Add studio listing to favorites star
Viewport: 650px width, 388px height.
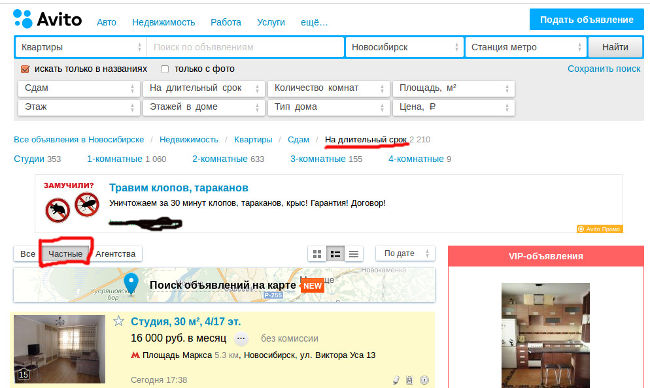(119, 321)
